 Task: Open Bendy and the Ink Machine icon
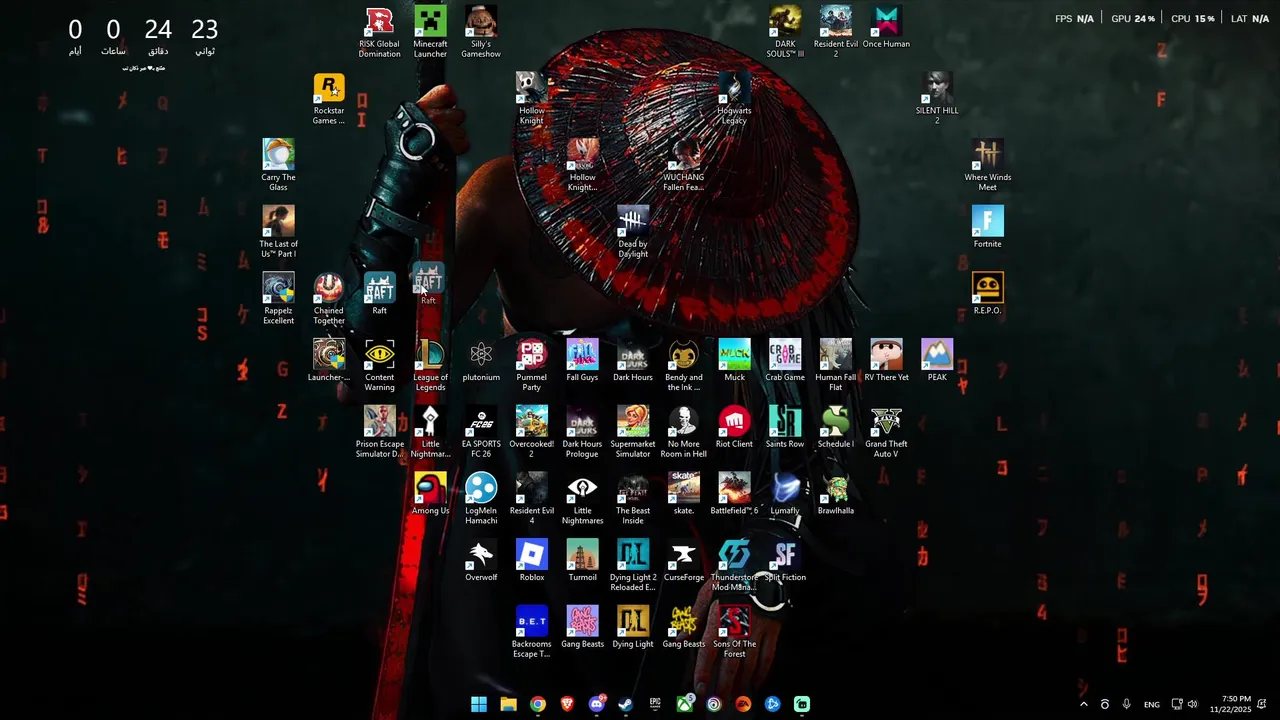tap(684, 366)
